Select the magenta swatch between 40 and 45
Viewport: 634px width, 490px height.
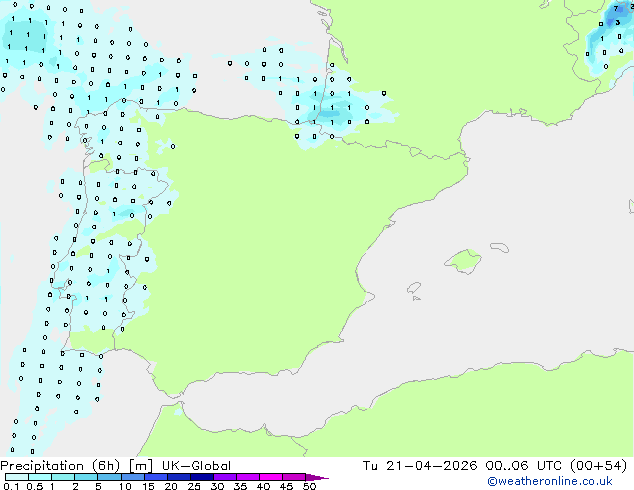tap(271, 477)
